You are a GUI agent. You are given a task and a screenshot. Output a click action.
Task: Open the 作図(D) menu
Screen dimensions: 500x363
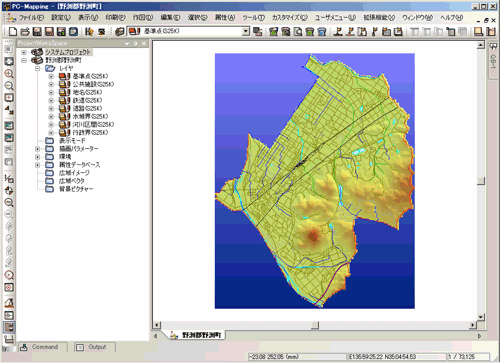coord(143,18)
